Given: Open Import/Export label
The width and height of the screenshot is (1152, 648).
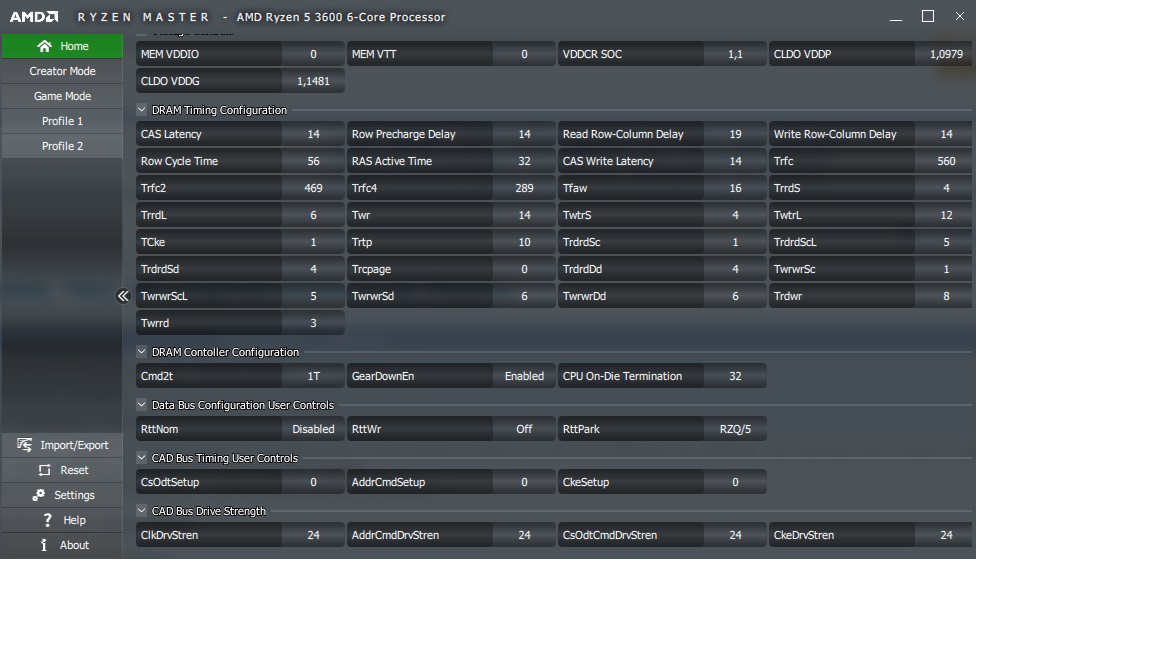Looking at the screenshot, I should click(74, 445).
